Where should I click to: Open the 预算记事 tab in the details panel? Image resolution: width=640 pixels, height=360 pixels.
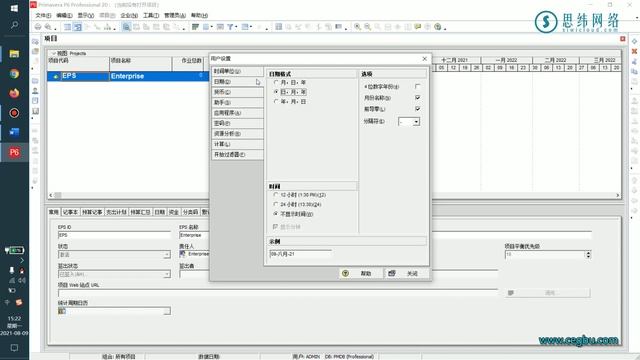tap(92, 212)
